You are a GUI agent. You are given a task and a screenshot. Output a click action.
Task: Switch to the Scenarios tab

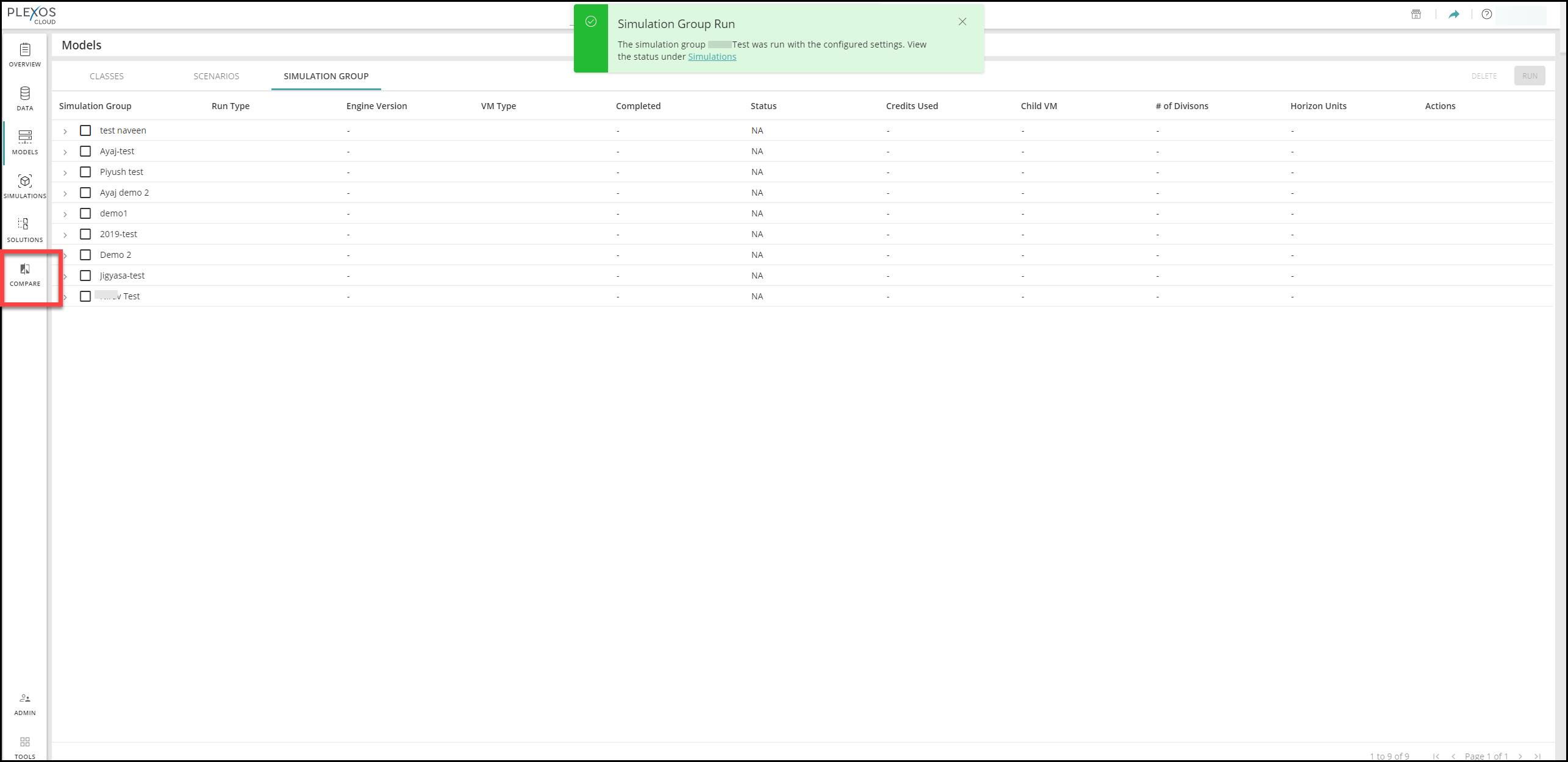coord(217,76)
